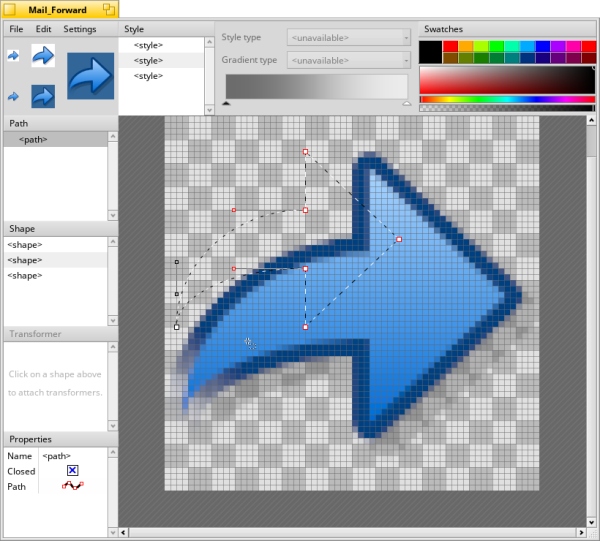Click the window zoom button in title tab
Screen dimensions: 600x541
click(110, 10)
